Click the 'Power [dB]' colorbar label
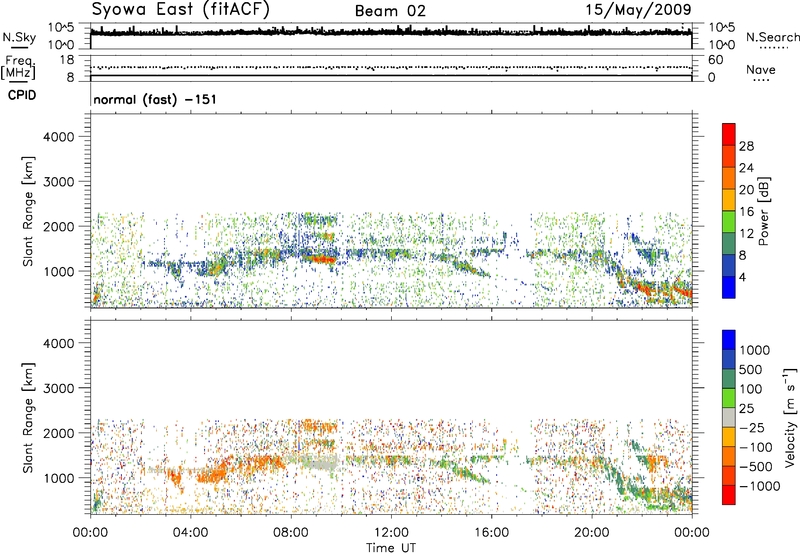The width and height of the screenshot is (800, 554). (x=764, y=211)
